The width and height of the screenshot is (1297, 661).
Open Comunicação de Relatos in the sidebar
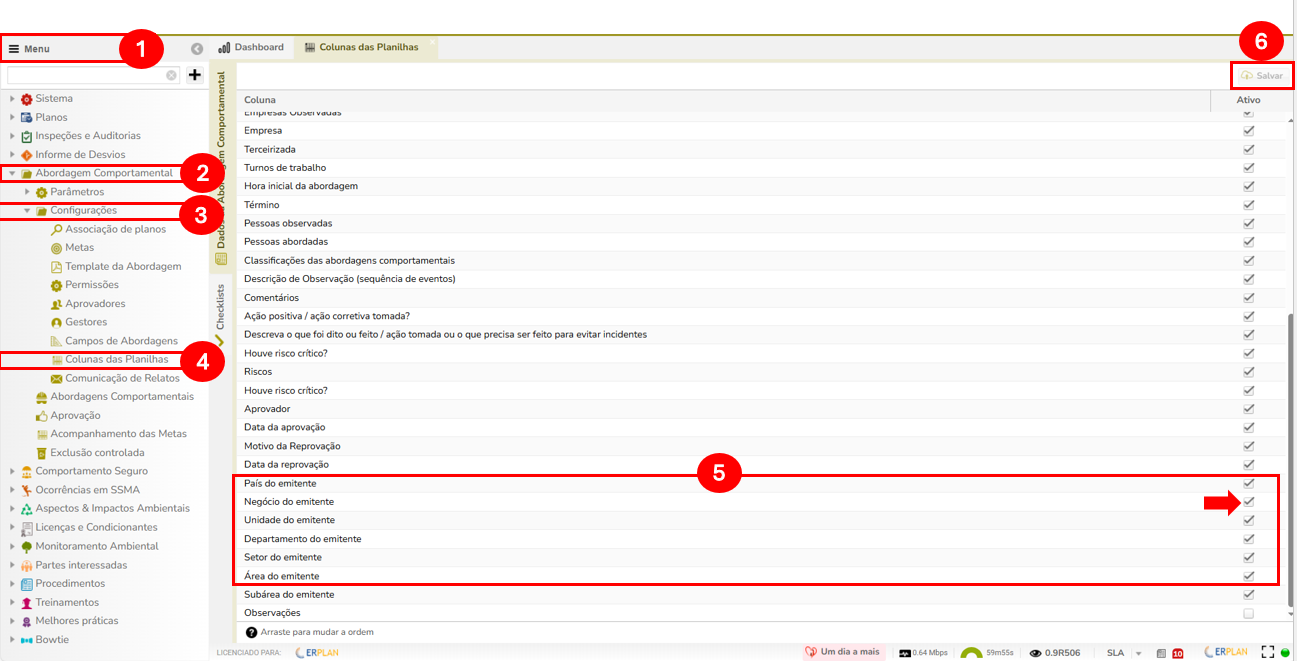click(x=122, y=378)
